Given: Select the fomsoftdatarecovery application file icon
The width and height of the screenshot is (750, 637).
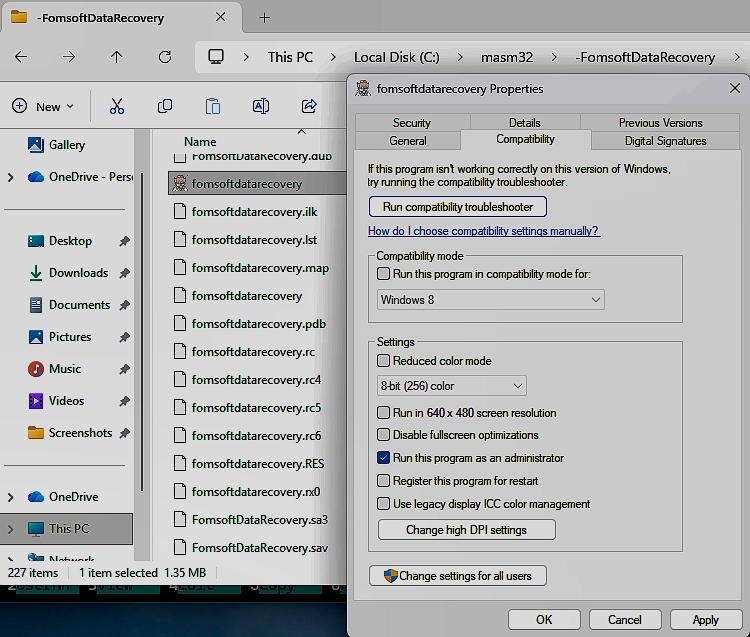Looking at the screenshot, I should 180,184.
